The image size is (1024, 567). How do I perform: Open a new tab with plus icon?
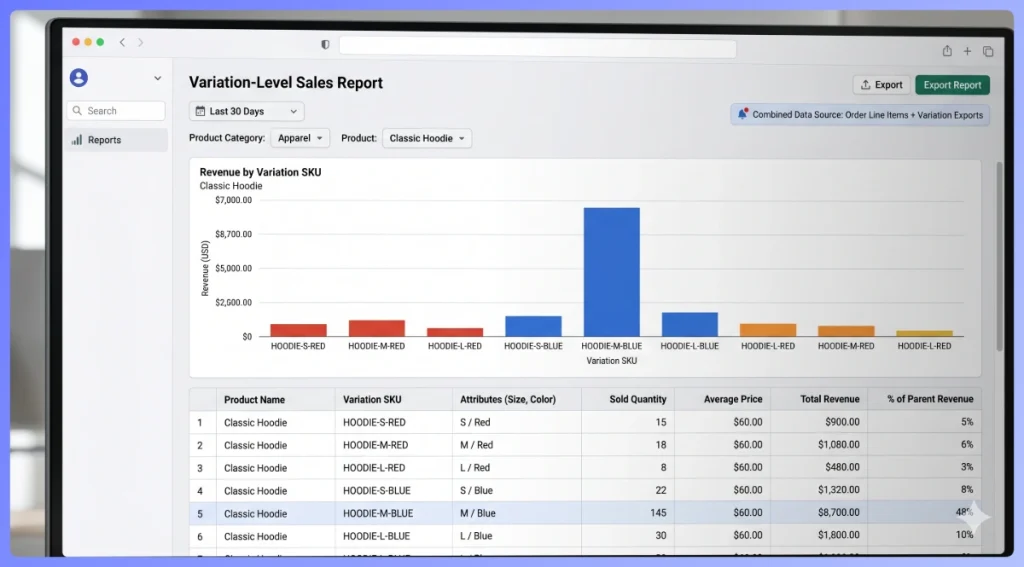[x=967, y=51]
